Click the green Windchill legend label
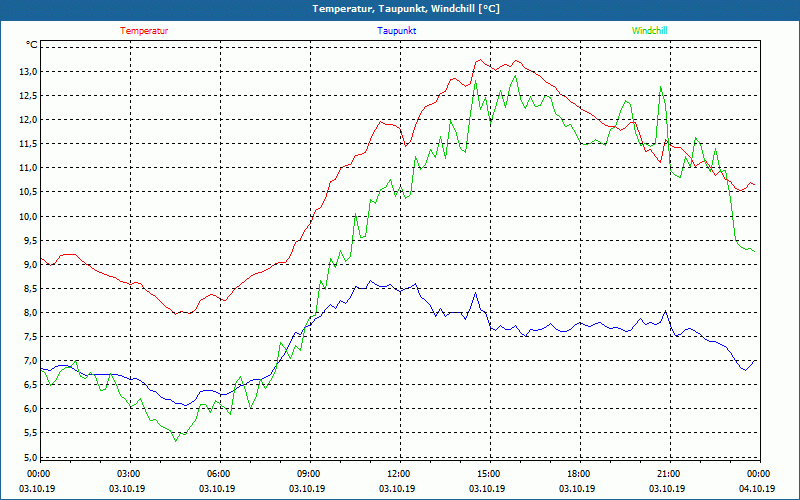This screenshot has width=800, height=500. click(649, 31)
